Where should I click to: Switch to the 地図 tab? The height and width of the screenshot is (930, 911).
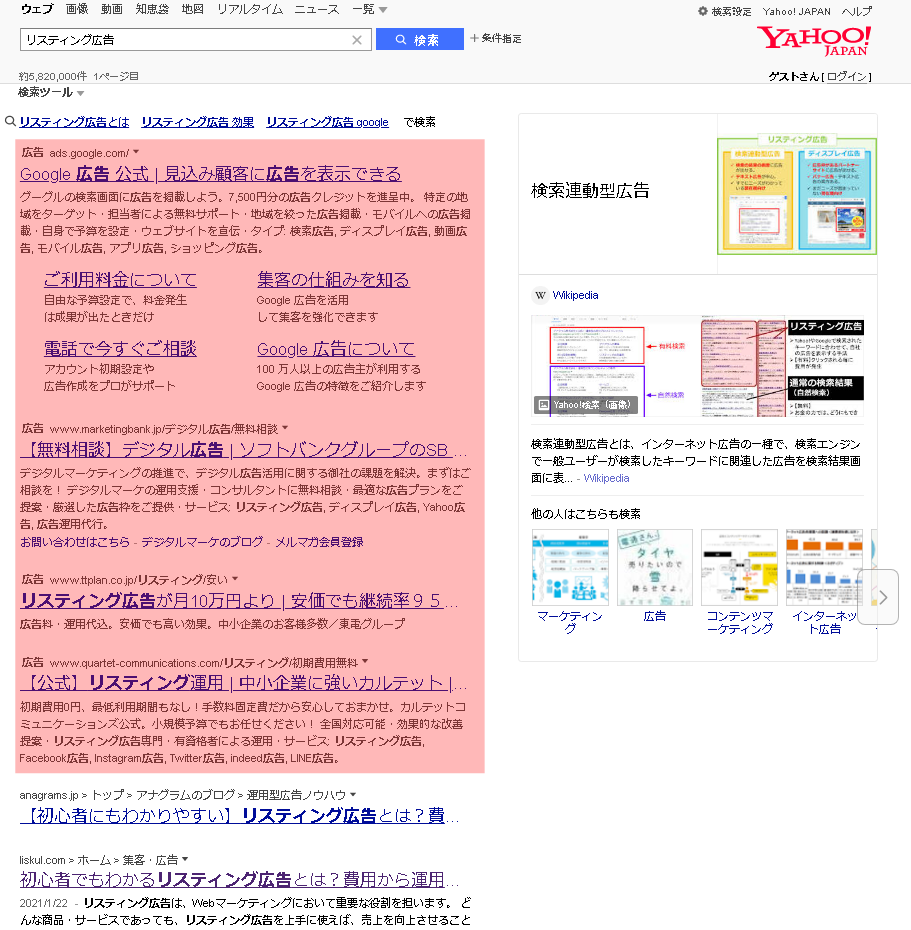tap(192, 9)
